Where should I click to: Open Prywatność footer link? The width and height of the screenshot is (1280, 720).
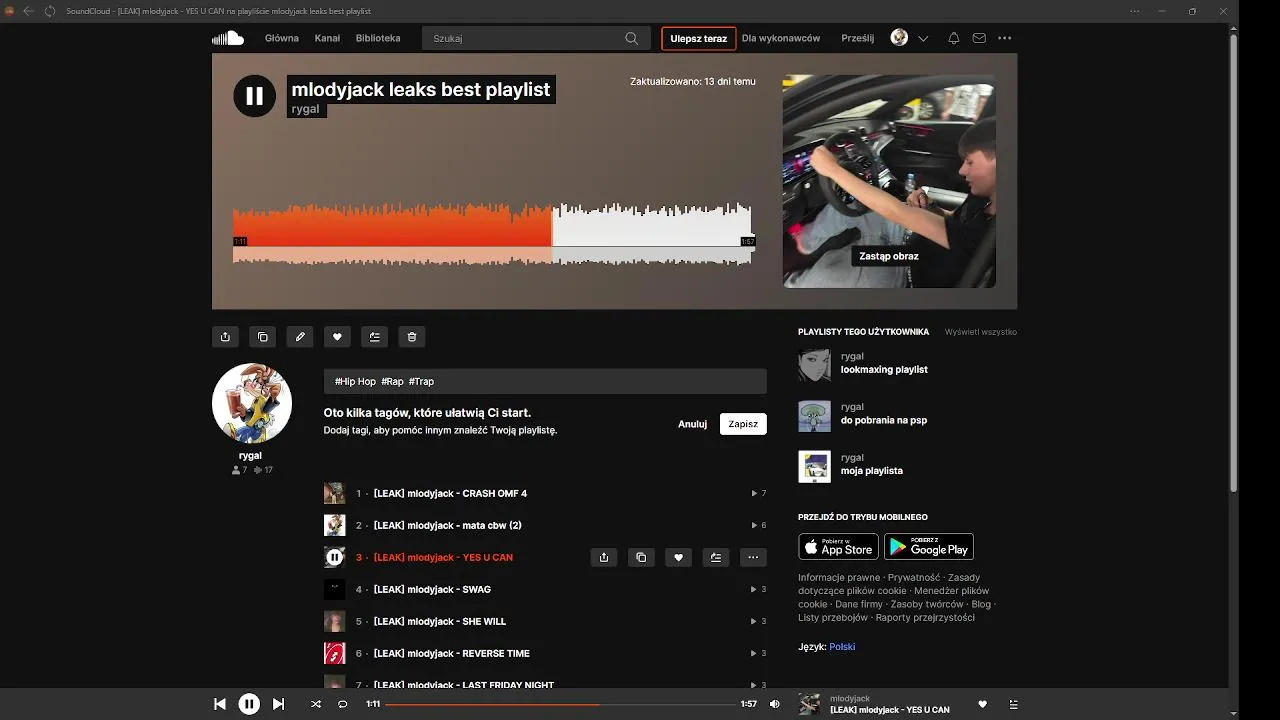click(914, 577)
